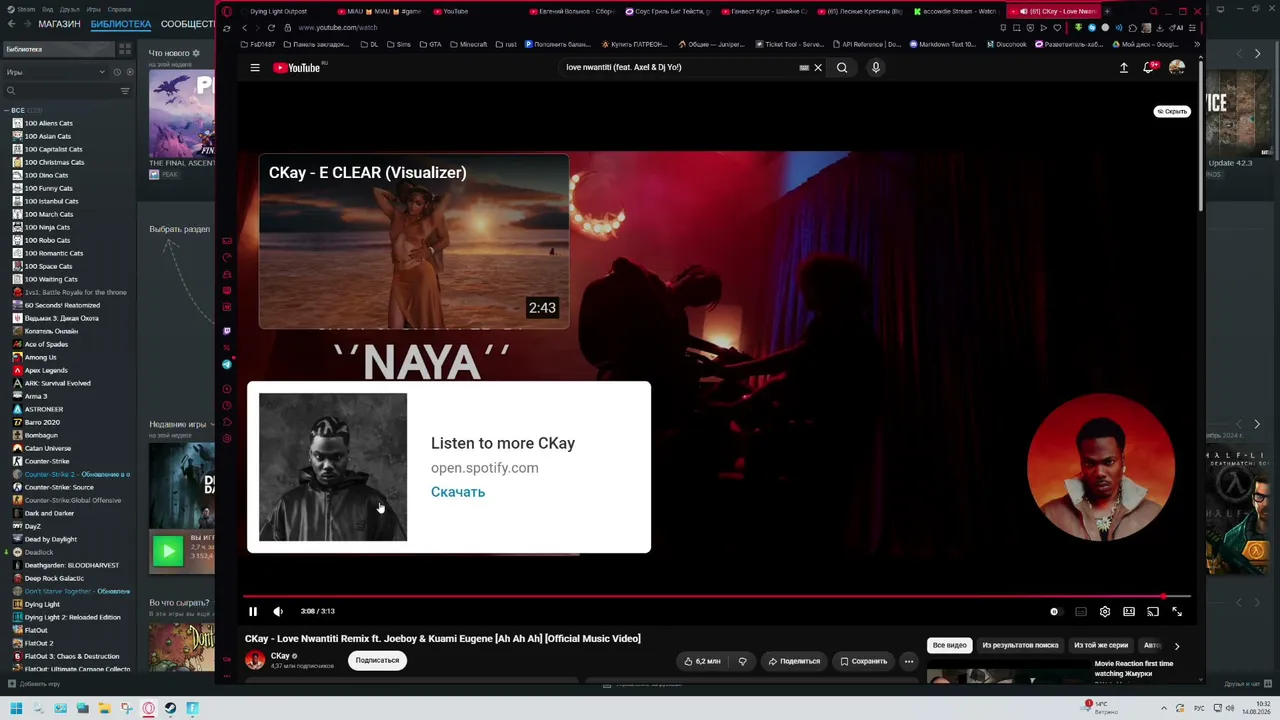Screen dimensions: 1280x720
Task: Toggle subtitles in the YouTube player
Action: coord(1081,612)
